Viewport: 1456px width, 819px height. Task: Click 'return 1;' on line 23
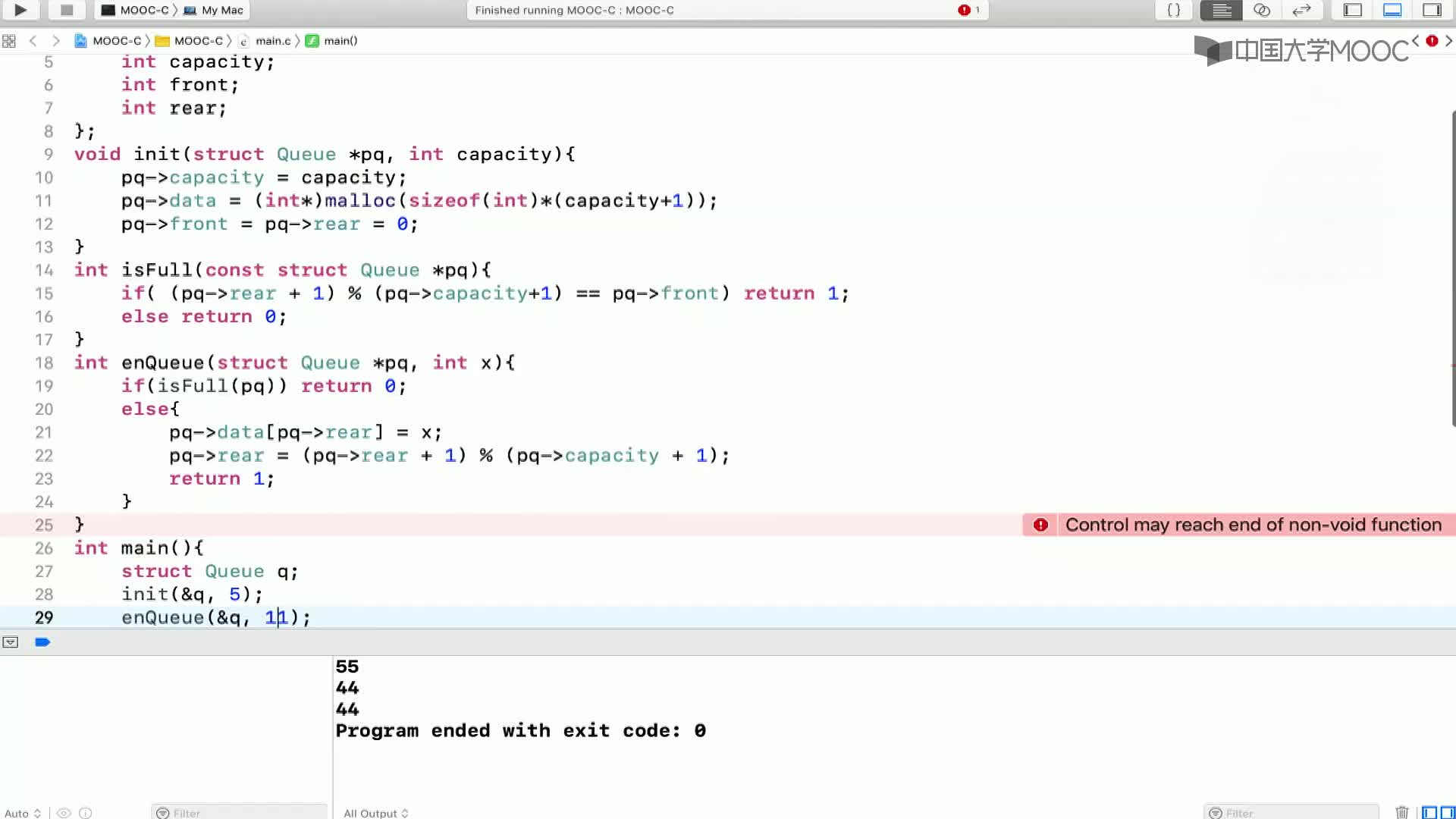(221, 479)
